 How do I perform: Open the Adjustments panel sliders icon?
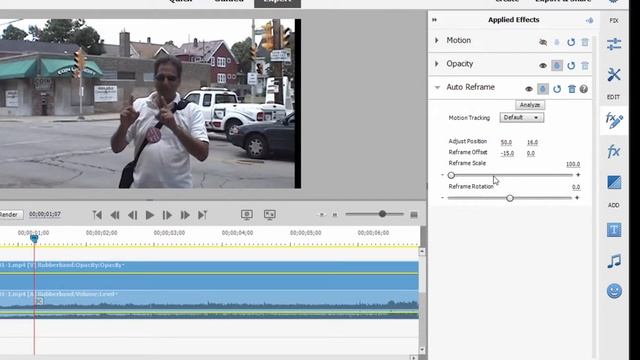[x=614, y=44]
